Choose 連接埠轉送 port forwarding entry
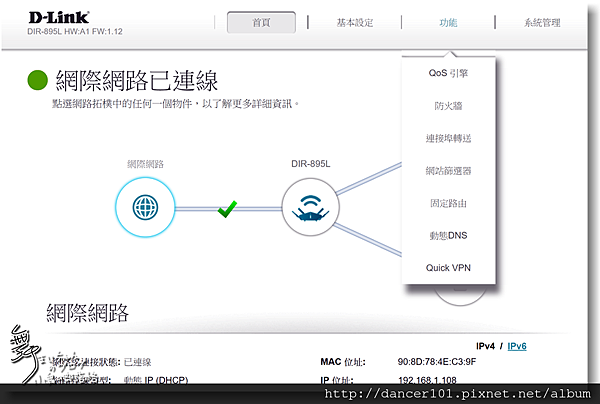Viewport: 600px width, 404px height. click(448, 138)
